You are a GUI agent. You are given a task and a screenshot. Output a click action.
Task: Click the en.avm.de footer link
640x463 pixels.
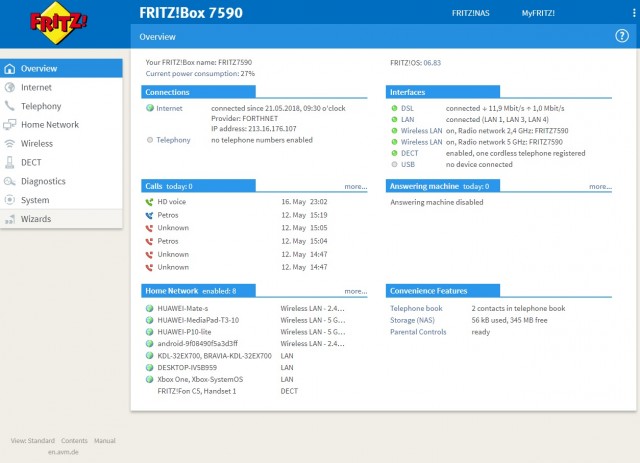click(x=63, y=452)
